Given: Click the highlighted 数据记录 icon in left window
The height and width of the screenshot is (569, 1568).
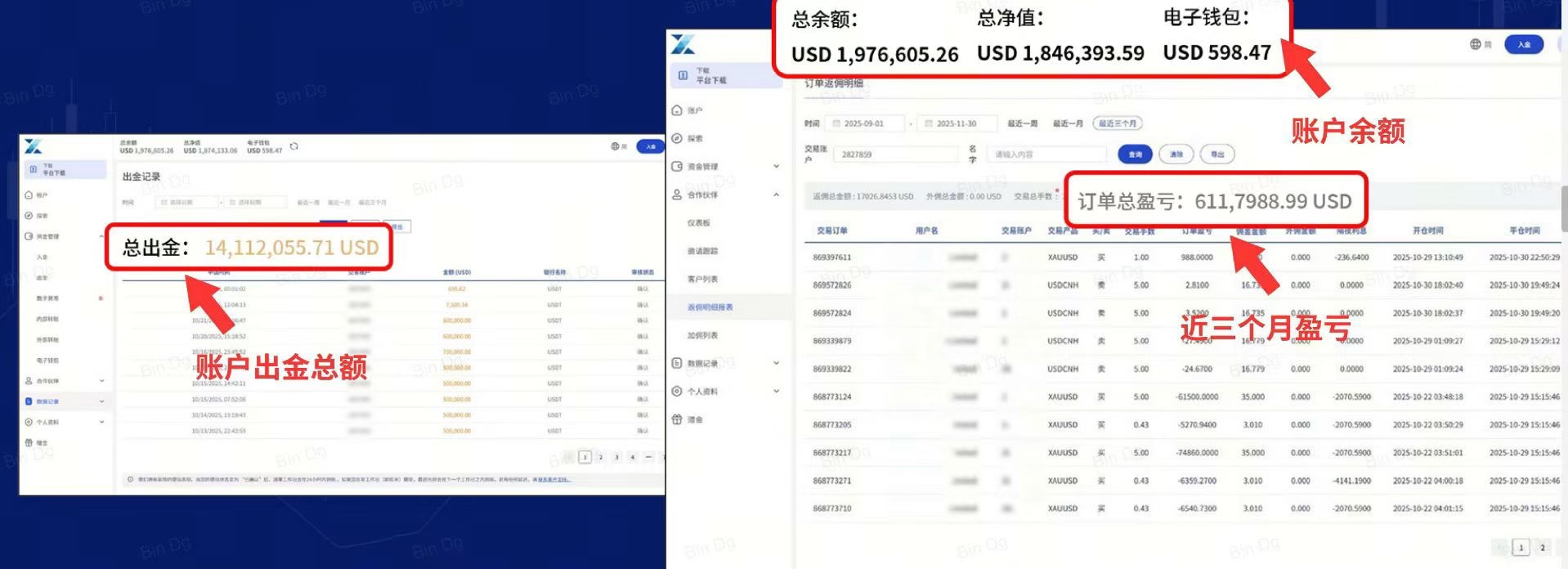Looking at the screenshot, I should pyautogui.click(x=29, y=401).
